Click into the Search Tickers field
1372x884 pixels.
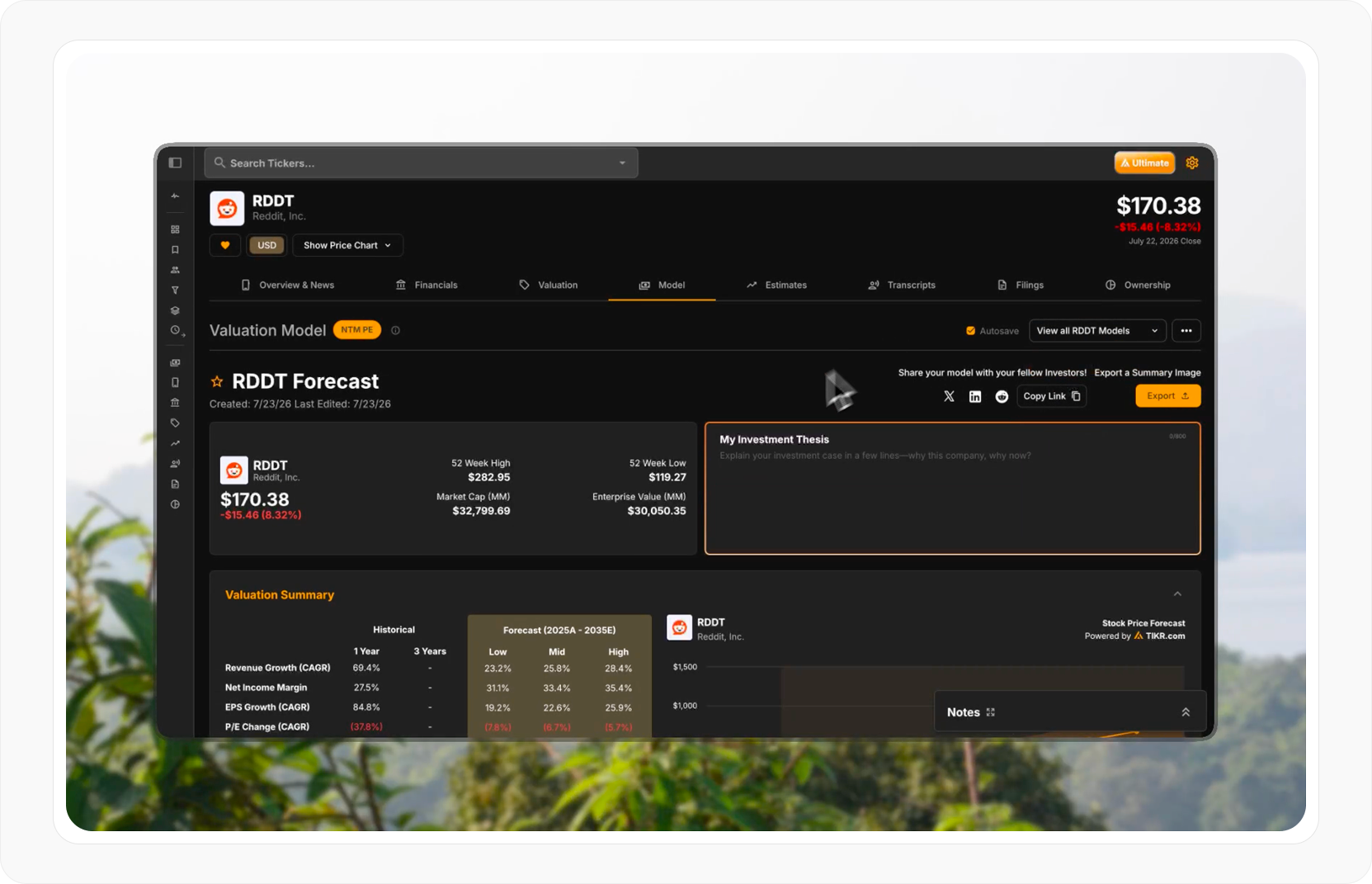click(x=421, y=163)
